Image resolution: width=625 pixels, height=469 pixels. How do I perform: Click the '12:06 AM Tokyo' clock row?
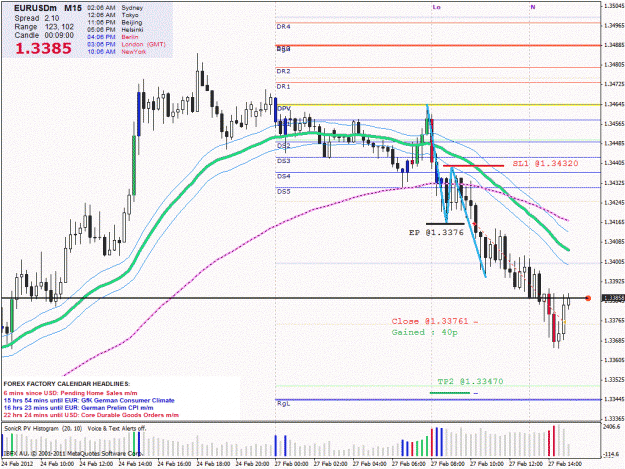(x=113, y=15)
